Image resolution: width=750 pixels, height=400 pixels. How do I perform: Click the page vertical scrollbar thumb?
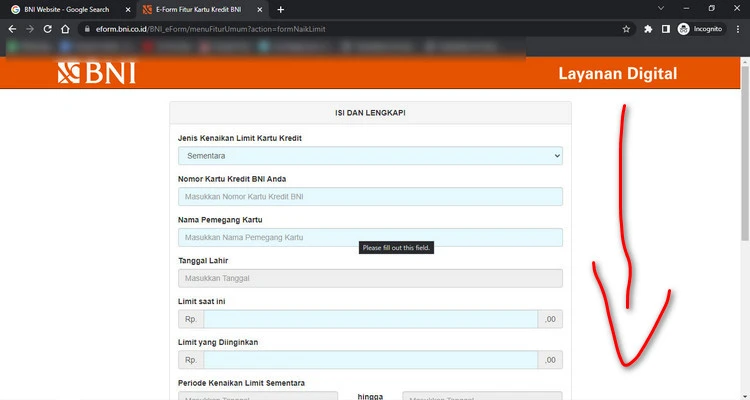click(x=745, y=153)
